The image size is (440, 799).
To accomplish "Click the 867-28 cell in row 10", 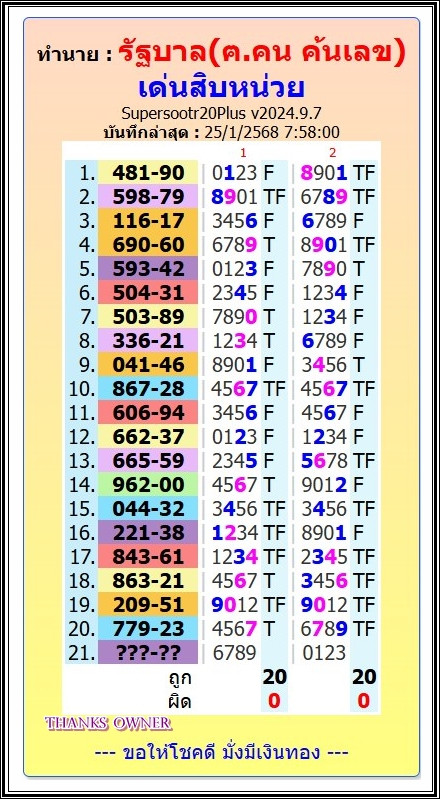I will pyautogui.click(x=148, y=389).
